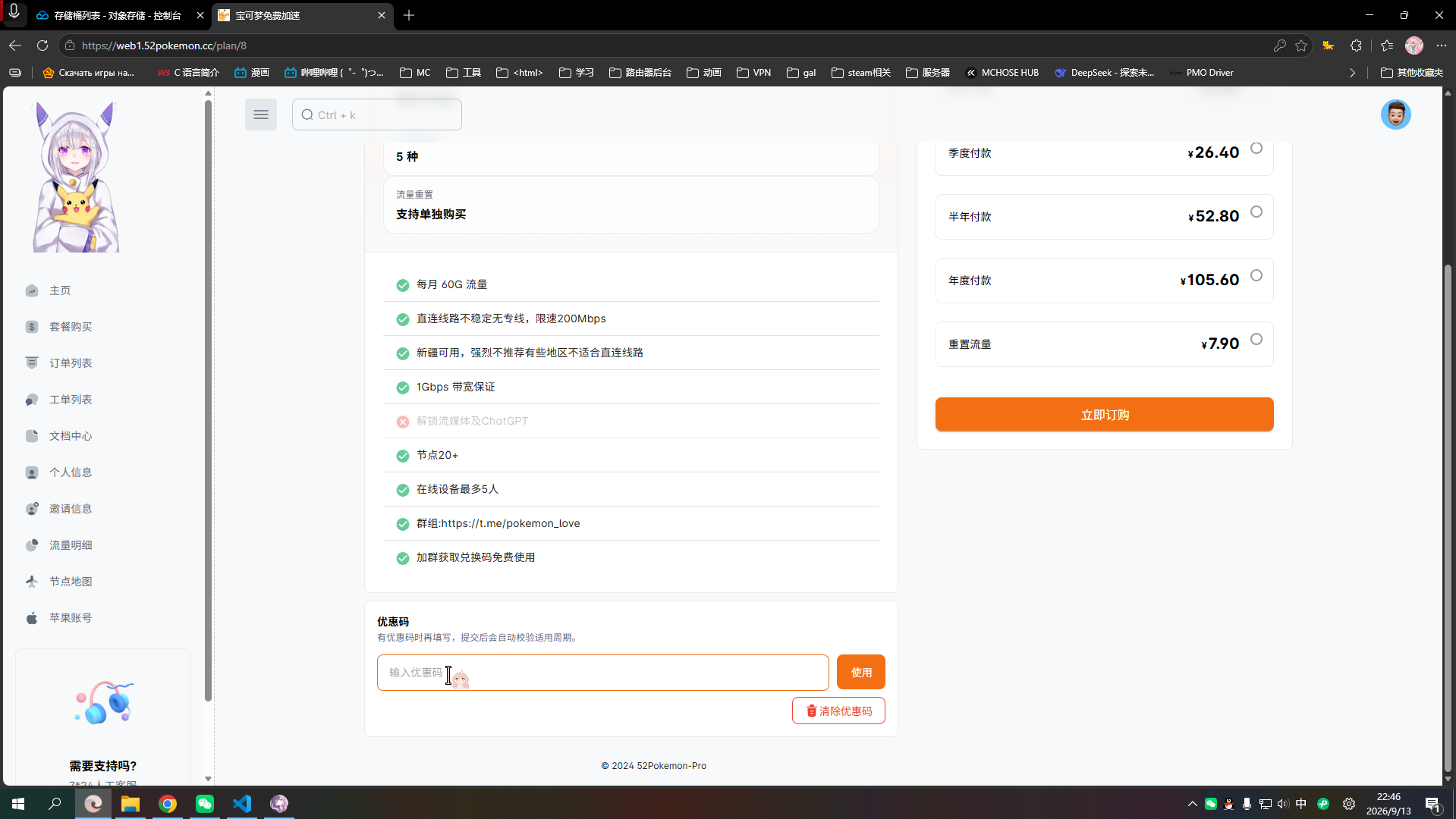Focus the Ctrl + k search box
Image resolution: width=1456 pixels, height=819 pixels.
click(376, 115)
